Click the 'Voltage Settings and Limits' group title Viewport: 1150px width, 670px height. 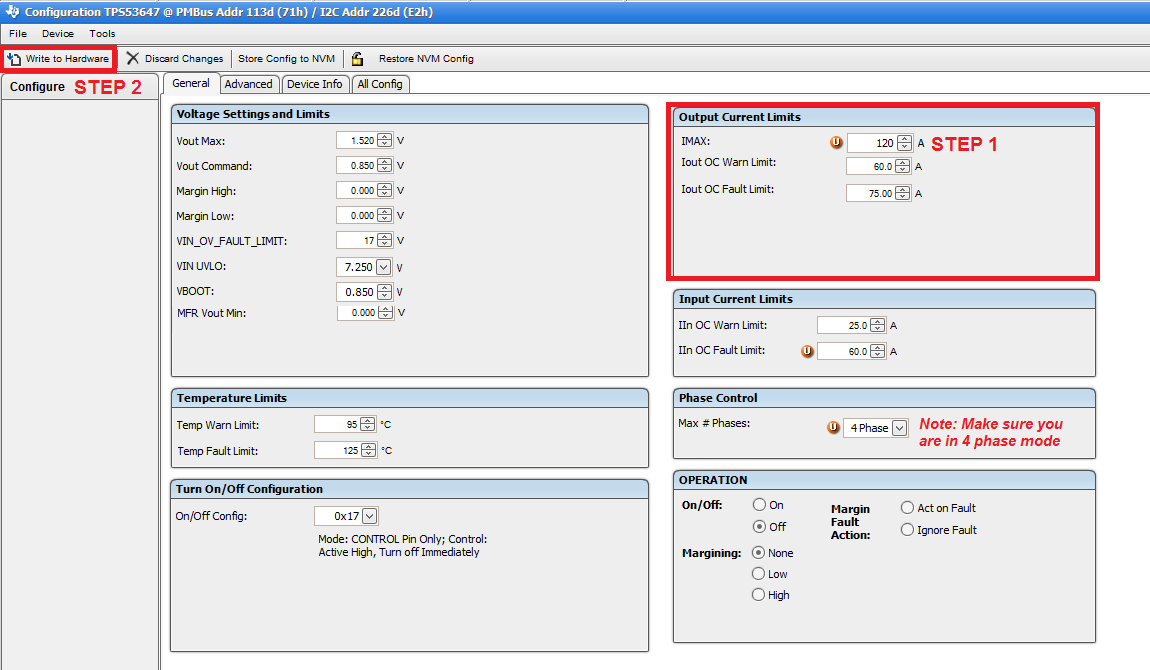point(253,114)
